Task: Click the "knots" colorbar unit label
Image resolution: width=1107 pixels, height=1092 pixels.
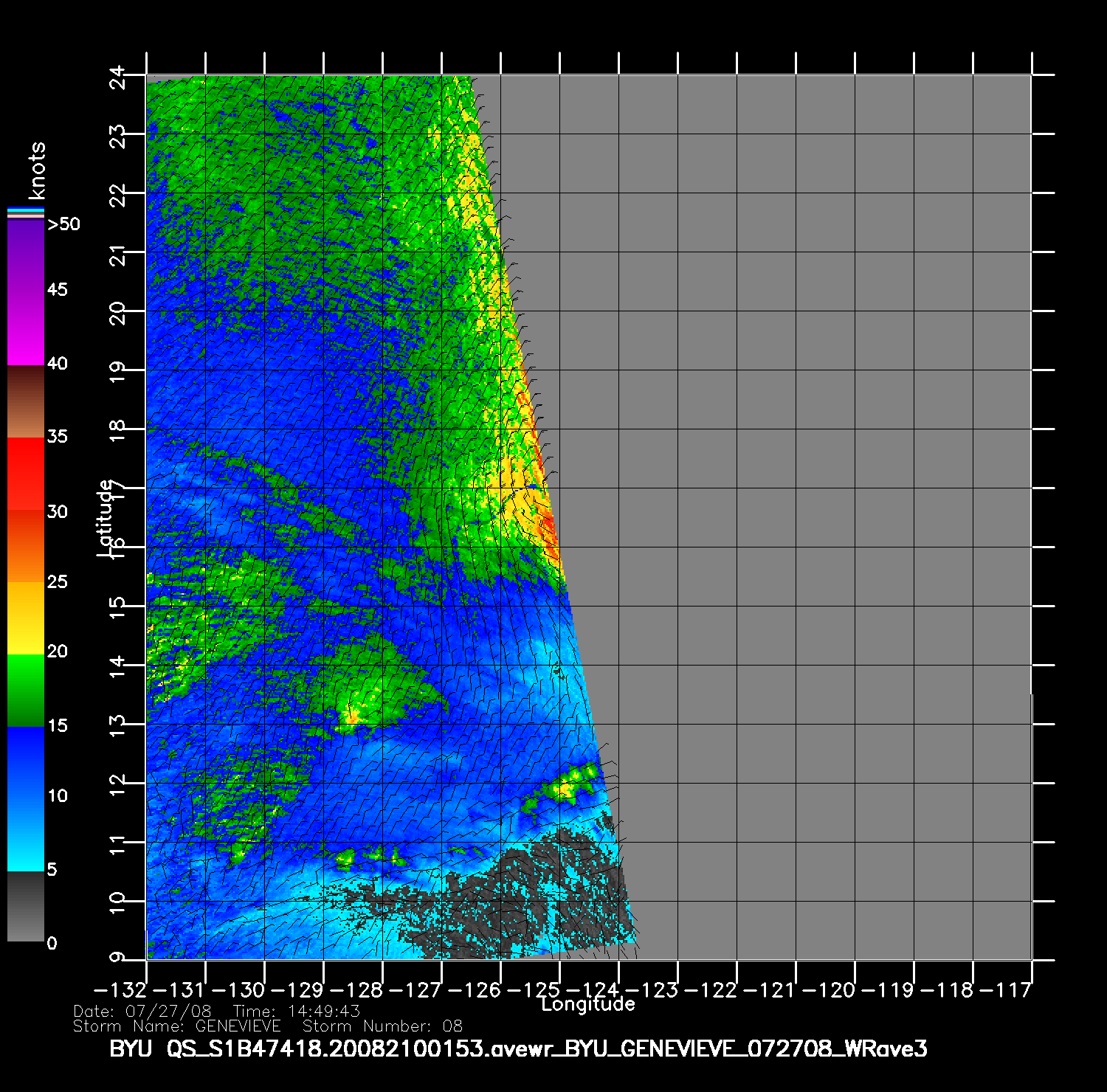Action: tap(36, 171)
